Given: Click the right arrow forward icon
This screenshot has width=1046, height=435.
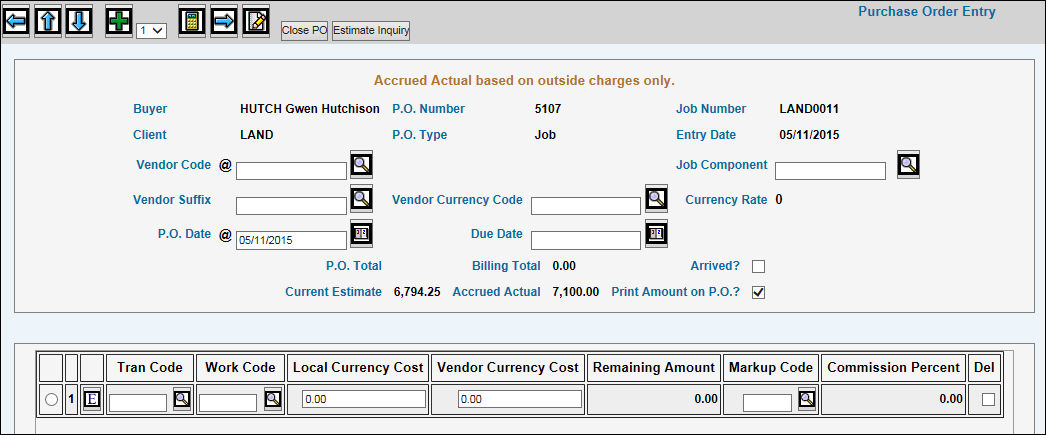Looking at the screenshot, I should [224, 21].
